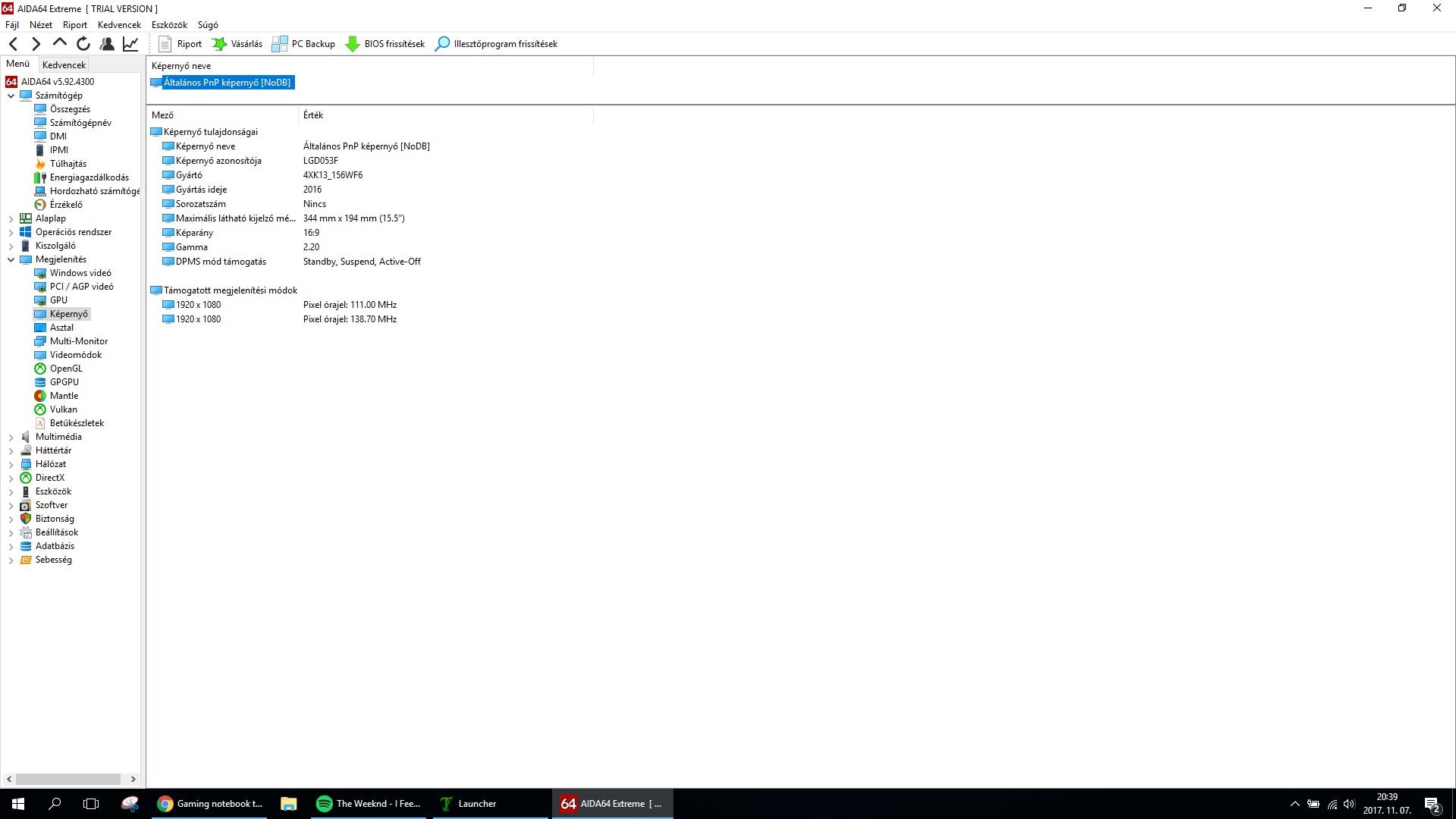Open the Nézet menu
The height and width of the screenshot is (819, 1456).
(41, 25)
